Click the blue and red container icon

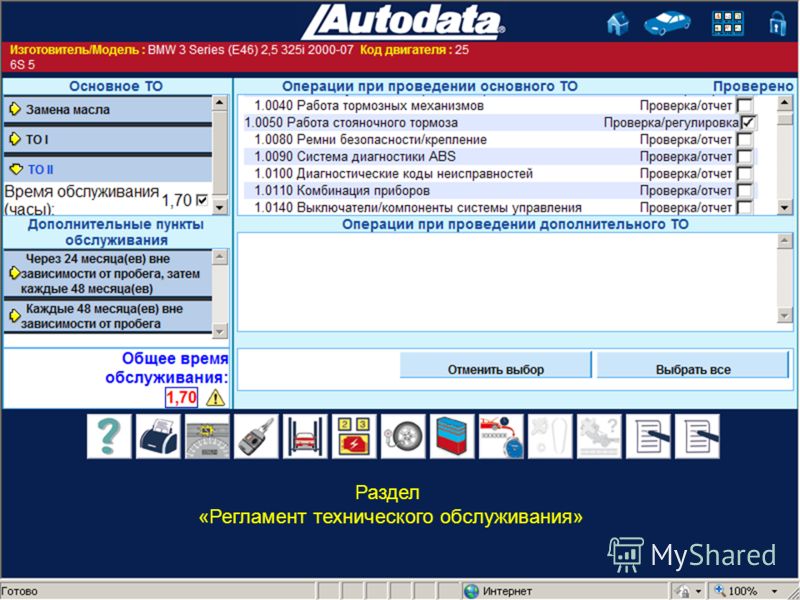[x=452, y=437]
